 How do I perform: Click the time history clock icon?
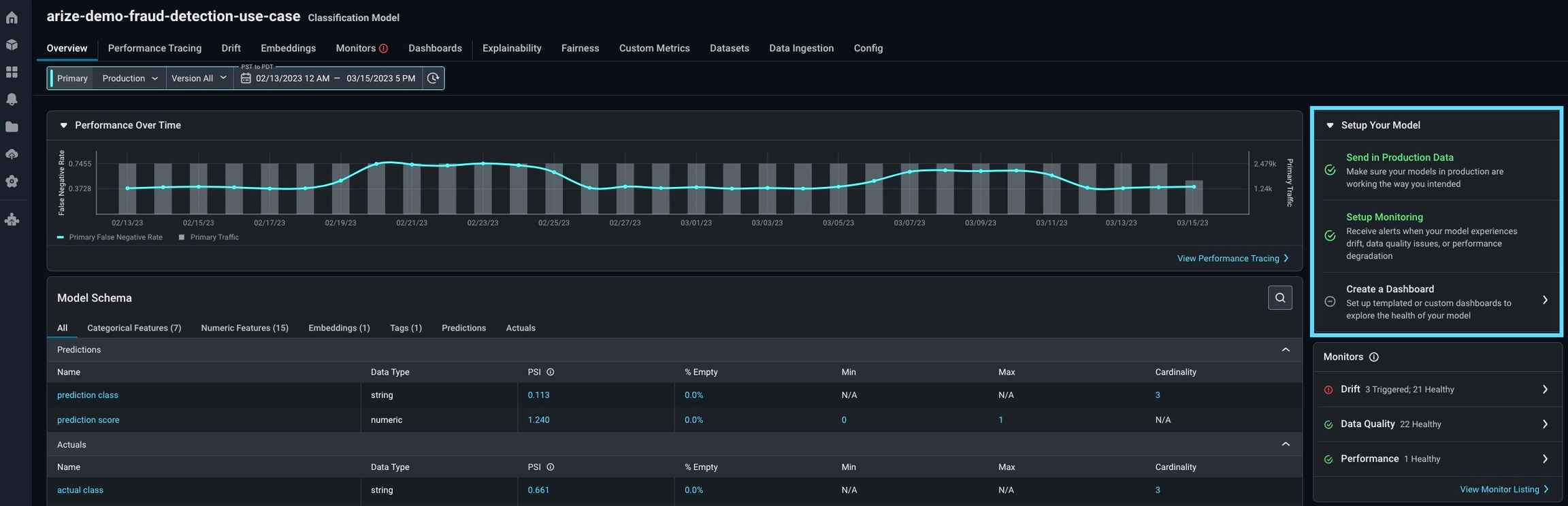click(x=433, y=78)
